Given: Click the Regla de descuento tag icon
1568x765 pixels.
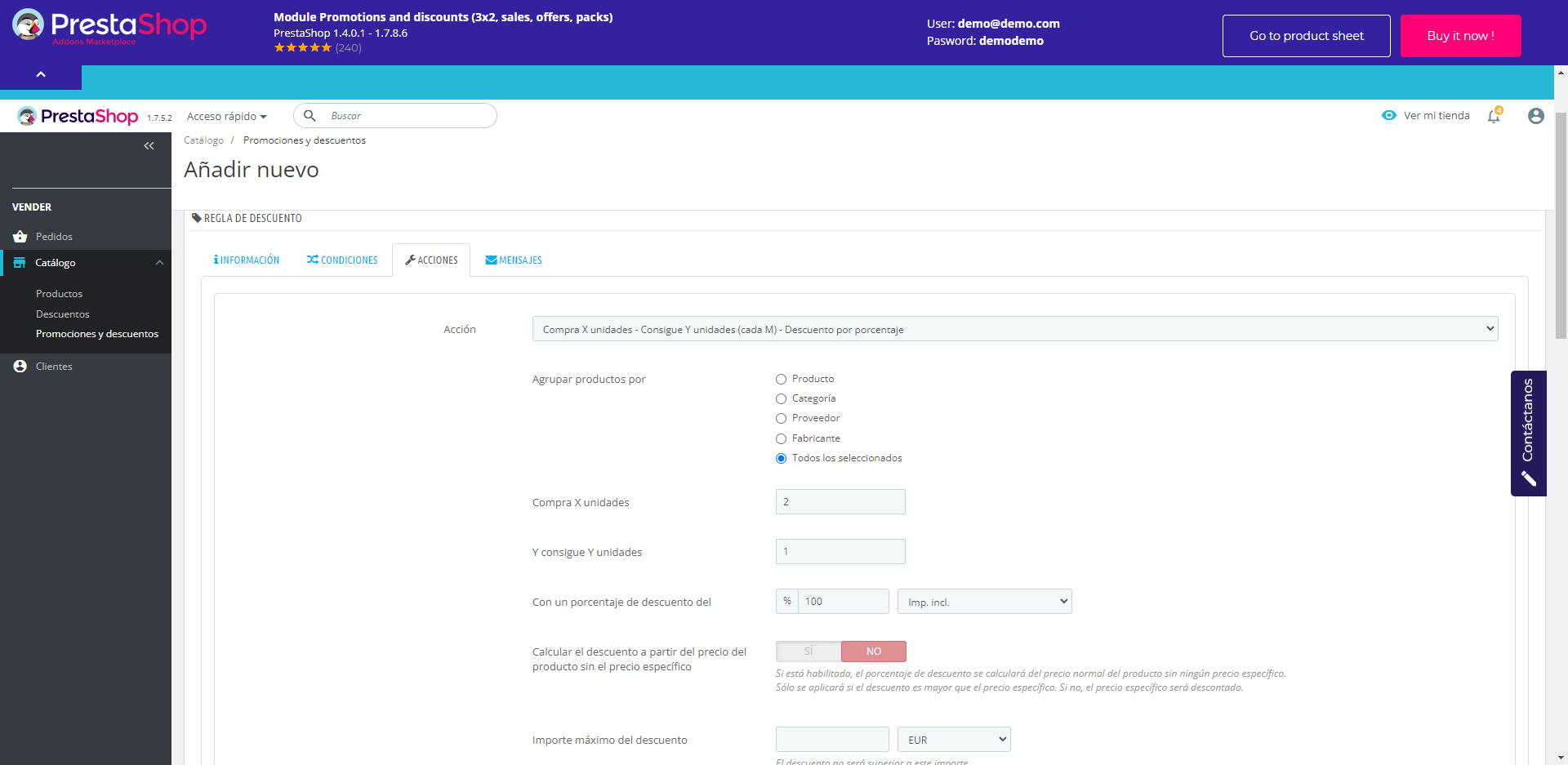Looking at the screenshot, I should click(196, 218).
